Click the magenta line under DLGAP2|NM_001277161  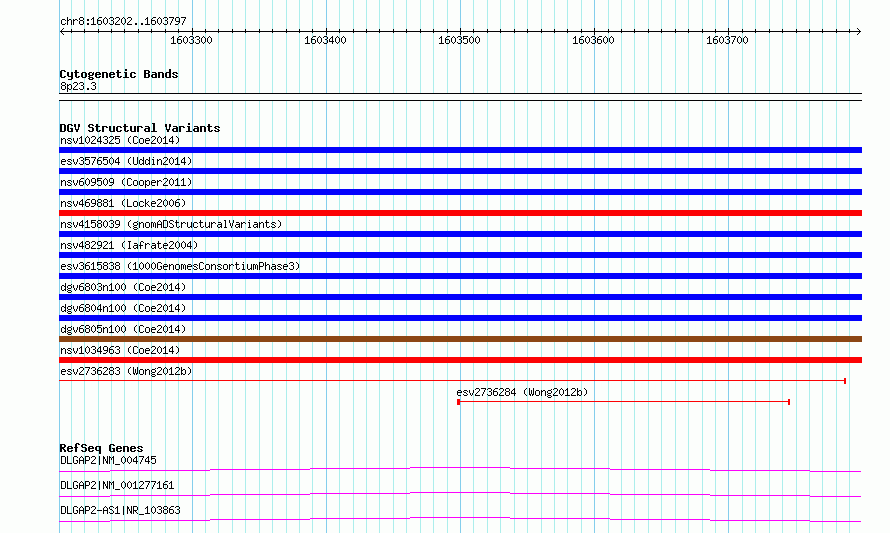[x=460, y=494]
